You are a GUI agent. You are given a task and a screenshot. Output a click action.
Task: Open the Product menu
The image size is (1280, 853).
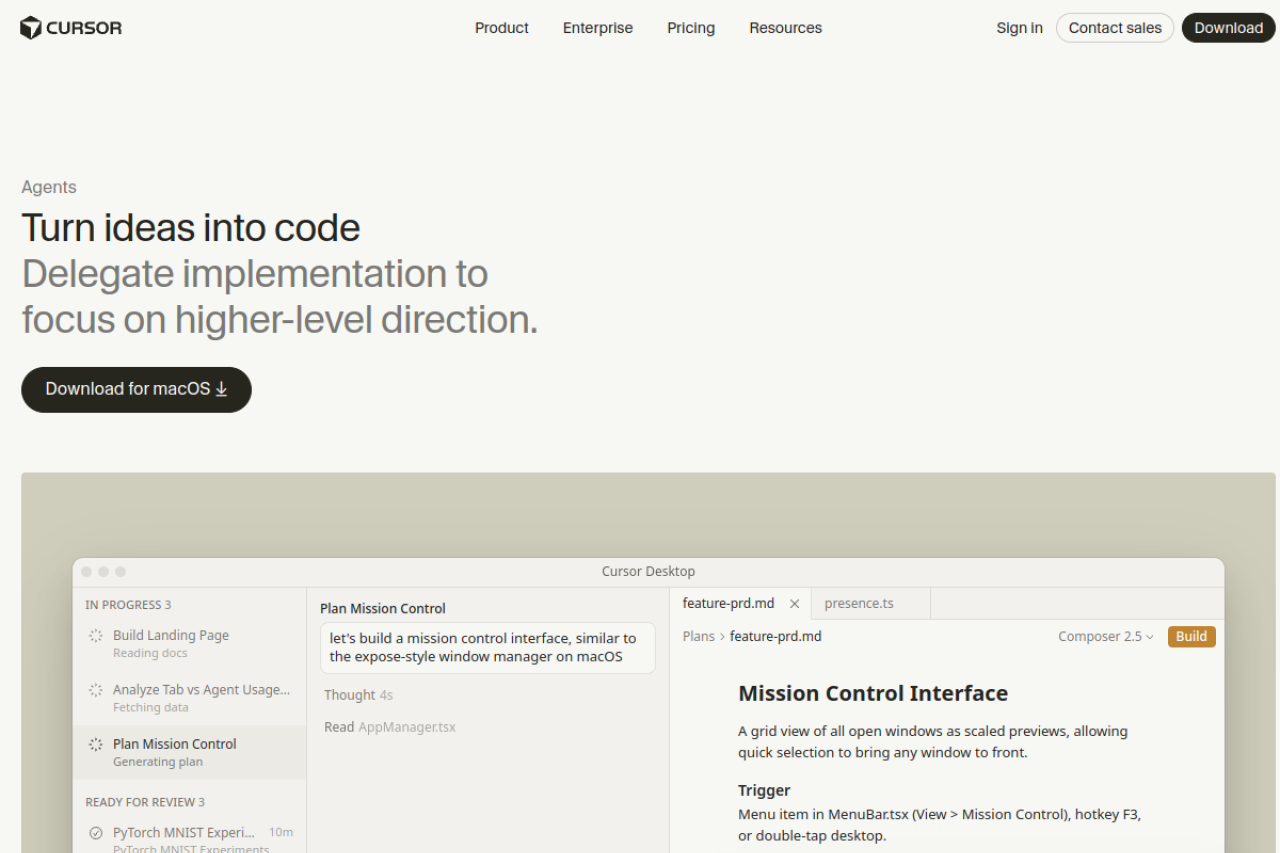pyautogui.click(x=502, y=28)
